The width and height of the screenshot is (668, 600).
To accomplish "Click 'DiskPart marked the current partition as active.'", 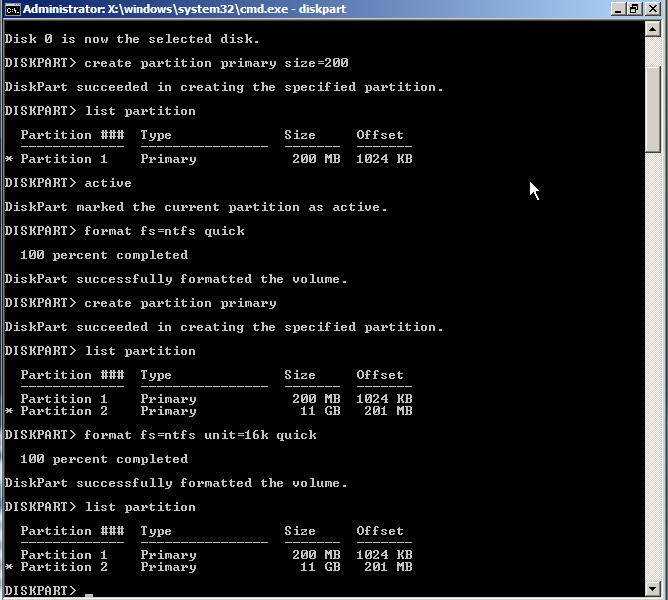I will pyautogui.click(x=196, y=207).
